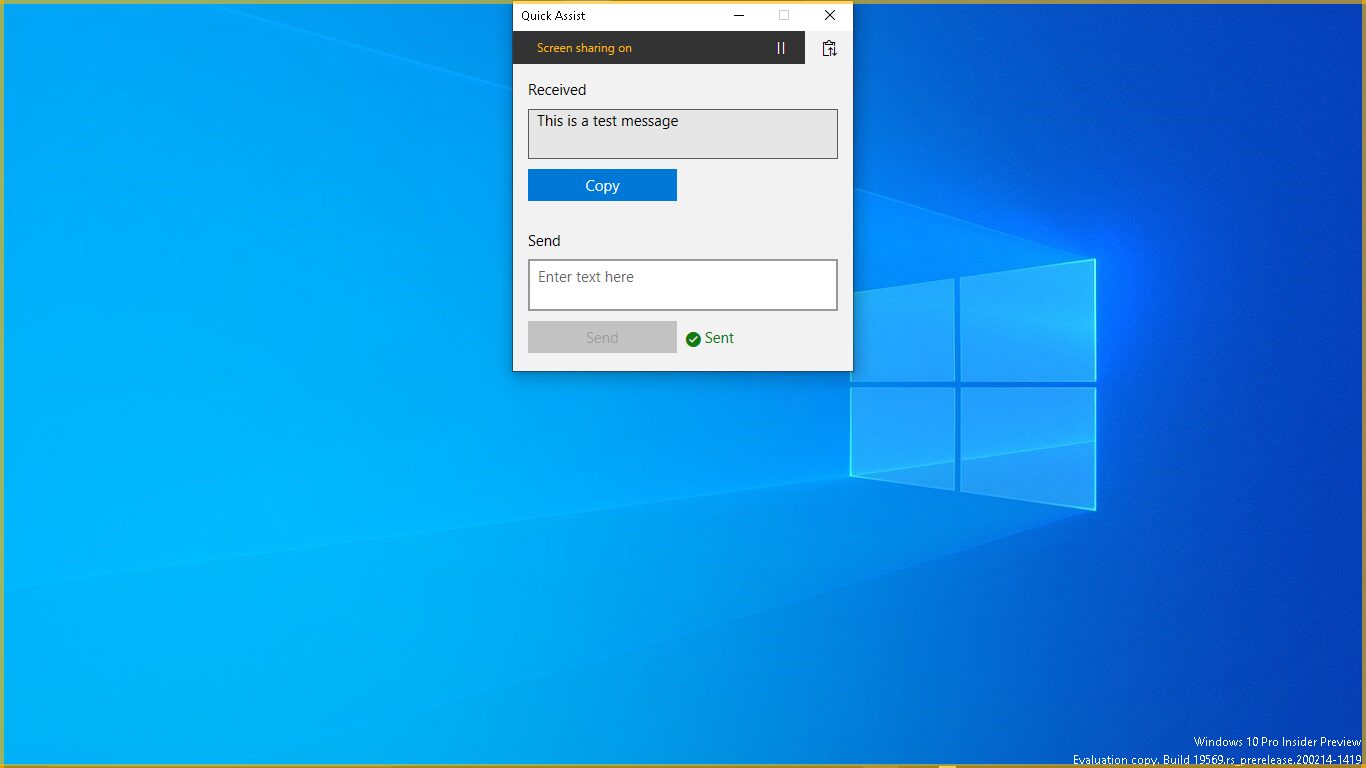The image size is (1366, 768).
Task: Click the 'Sent' status text
Action: click(719, 338)
